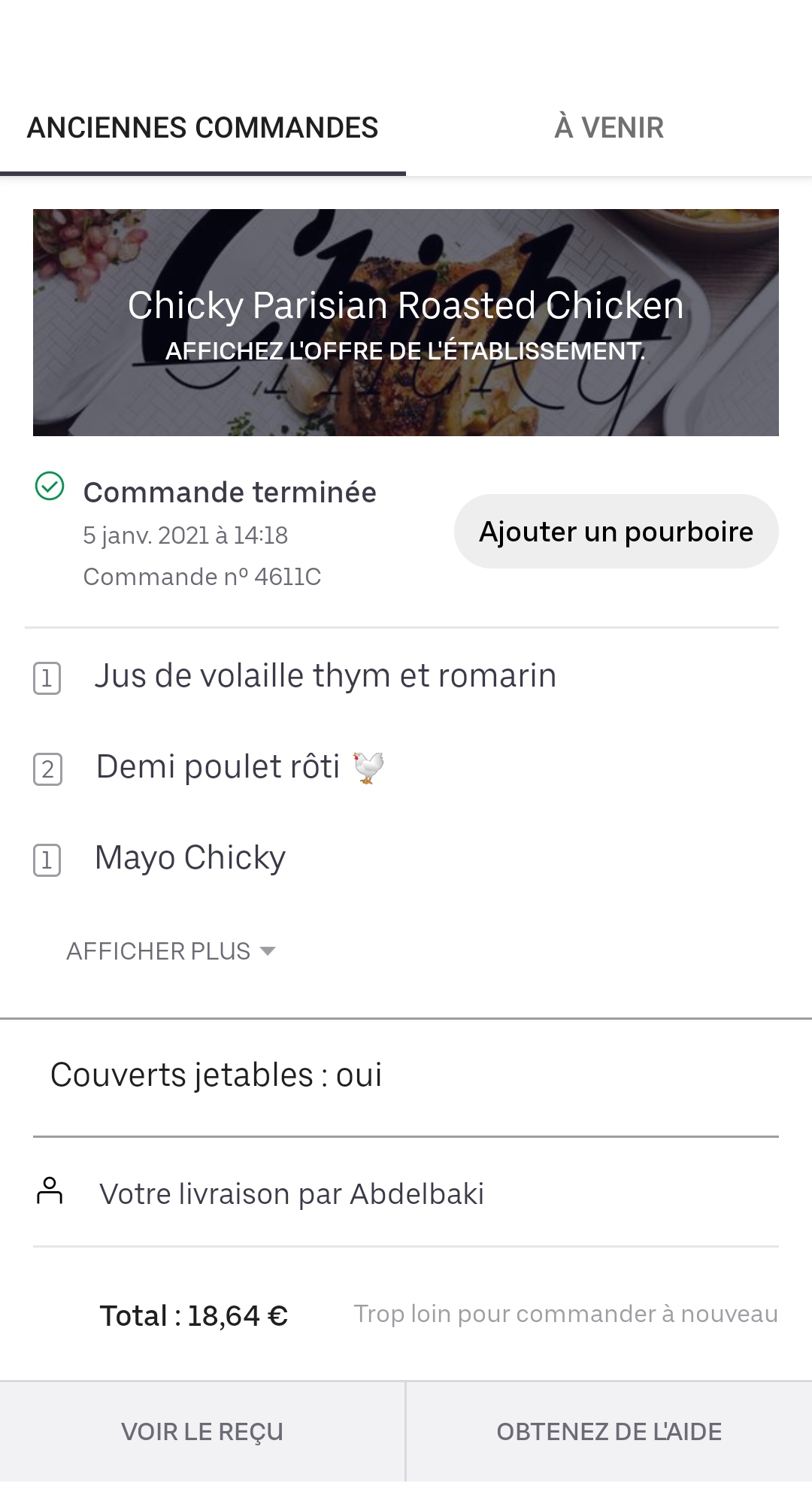Click the quantity badge for Demi poulet rôti
The width and height of the screenshot is (812, 1492).
[47, 769]
